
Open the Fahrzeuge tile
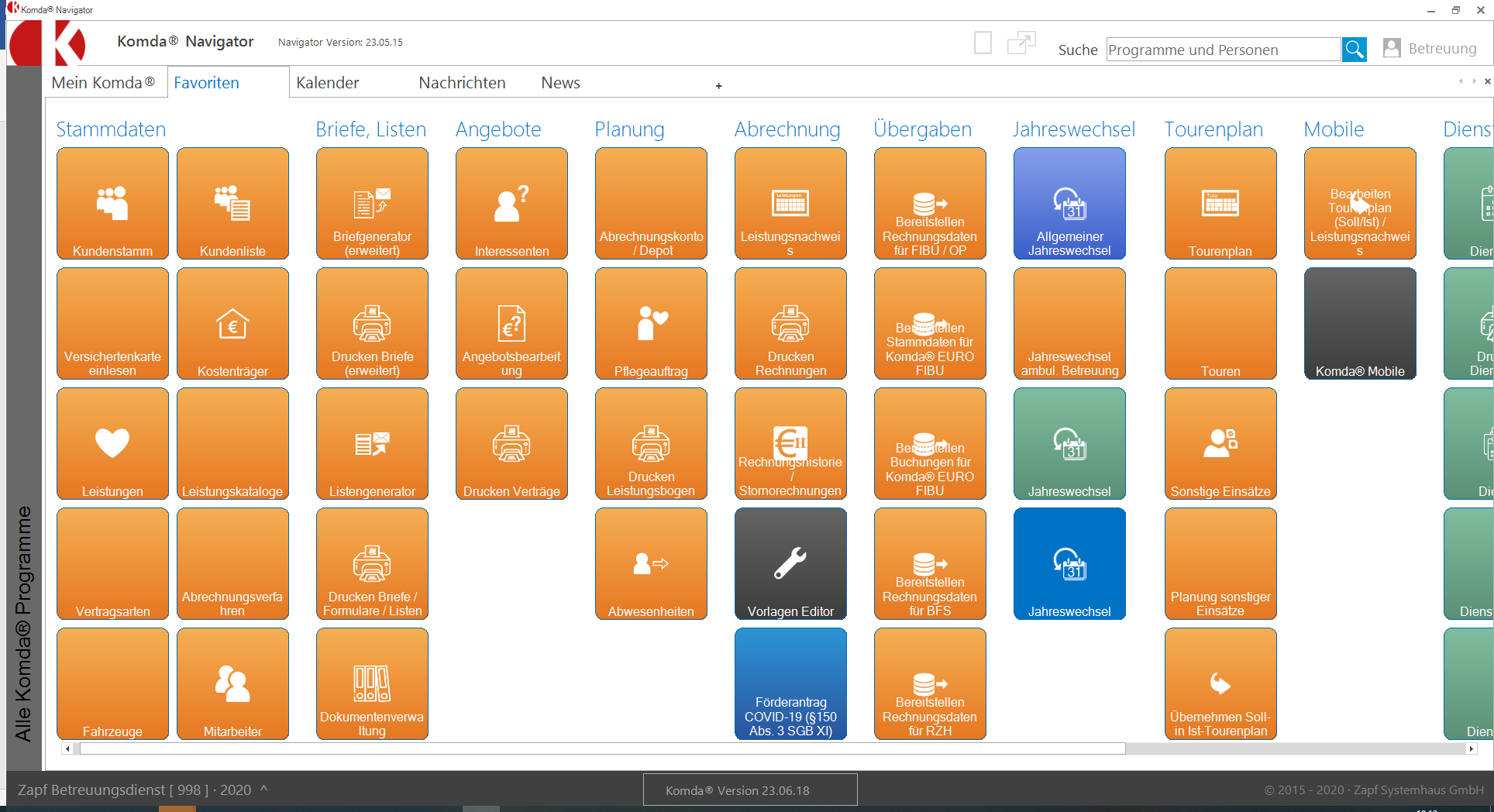coord(112,683)
